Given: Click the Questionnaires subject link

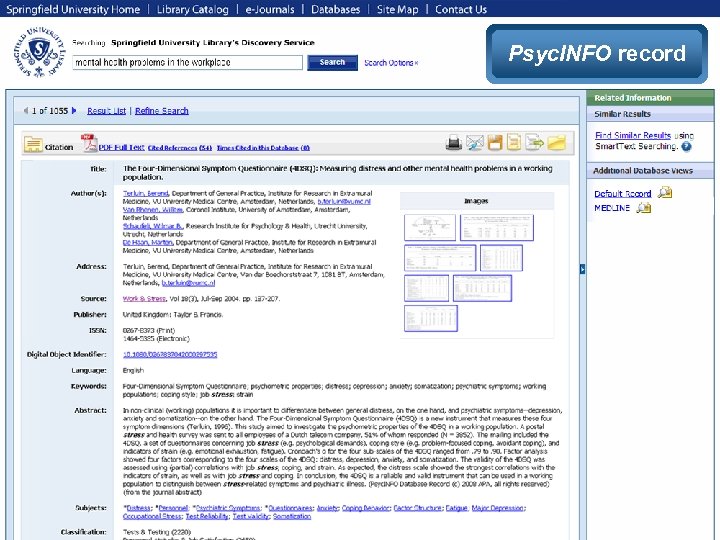Looking at the screenshot, I should (290, 508).
